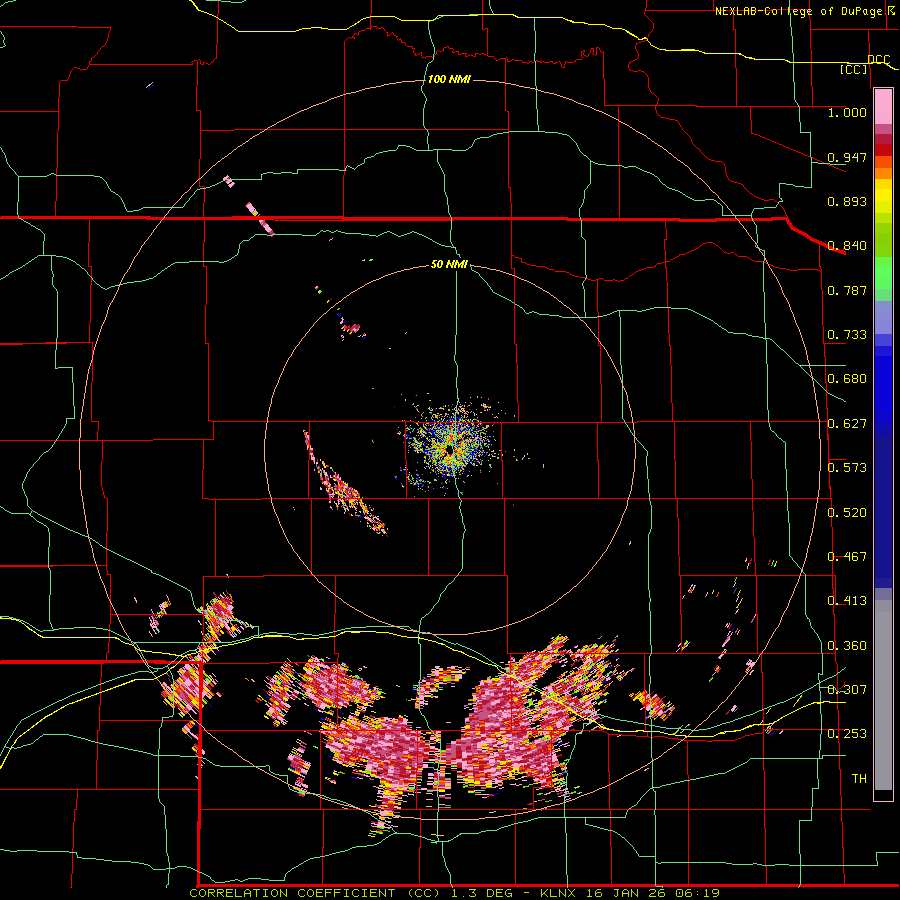900x900 pixels.
Task: Click the elongated echo streak southwest of the radar
Action: [x=344, y=485]
